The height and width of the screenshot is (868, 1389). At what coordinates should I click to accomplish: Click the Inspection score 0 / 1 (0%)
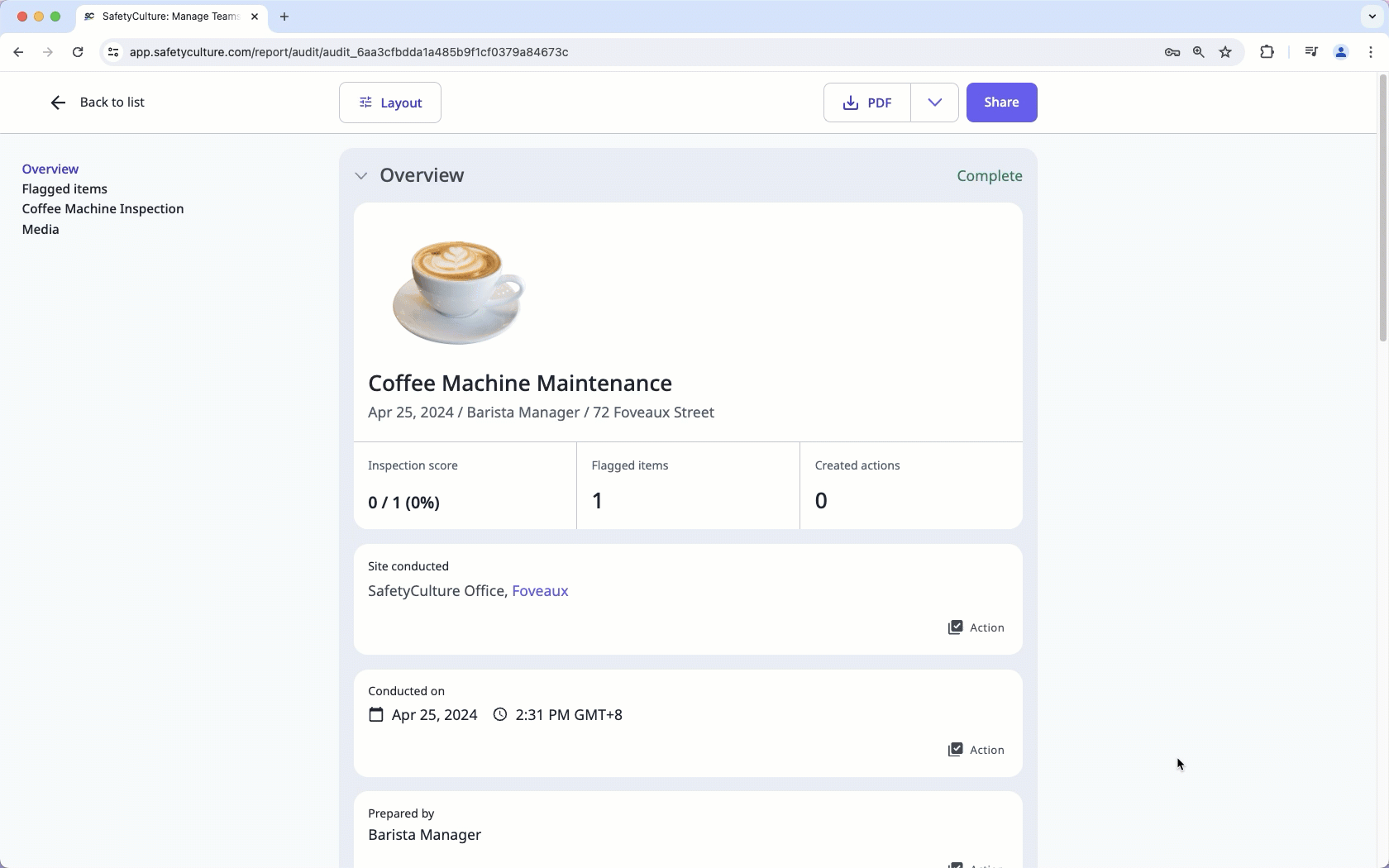(x=403, y=503)
